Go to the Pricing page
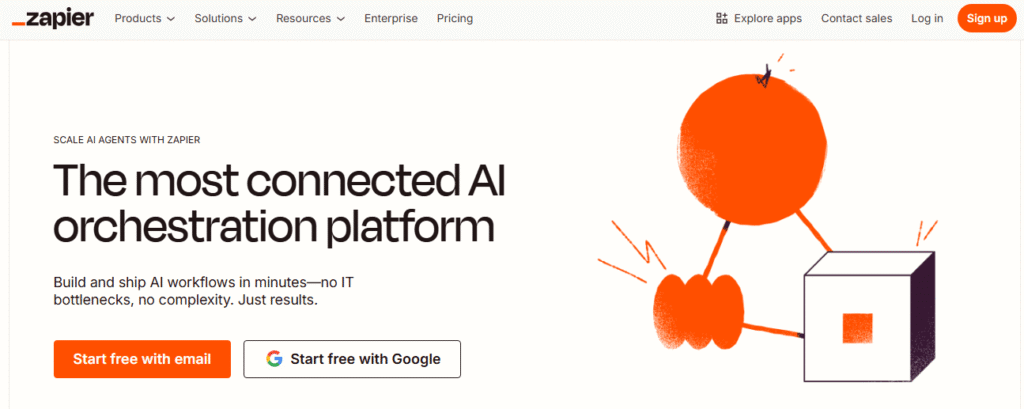The width and height of the screenshot is (1024, 409). click(455, 18)
